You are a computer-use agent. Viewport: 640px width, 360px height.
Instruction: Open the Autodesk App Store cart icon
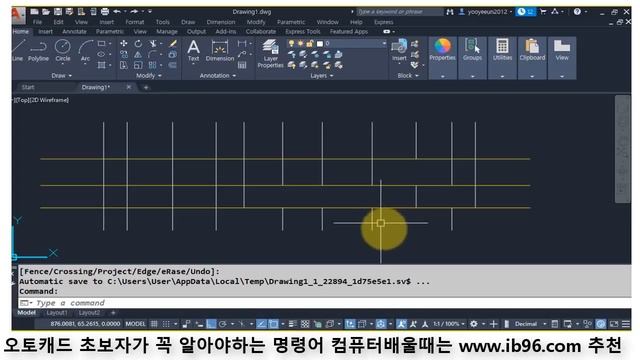pos(543,12)
